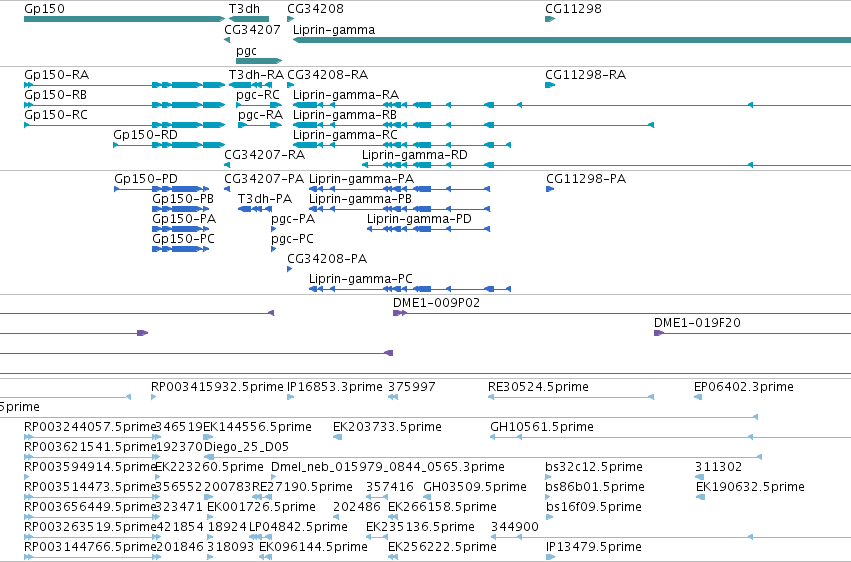
Task: Select the Gp150 gene bar
Action: [124, 19]
